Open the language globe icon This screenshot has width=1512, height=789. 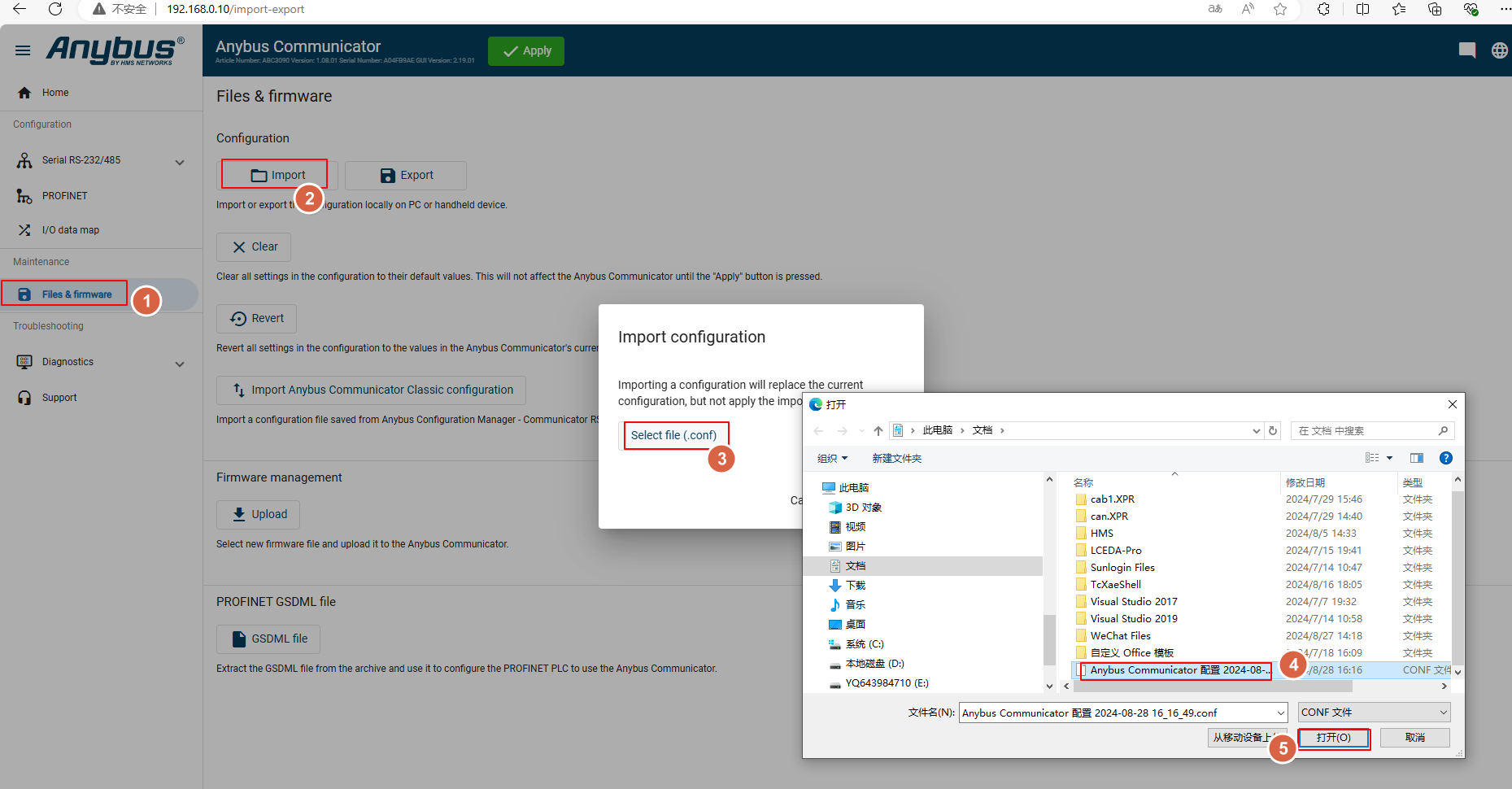pos(1500,50)
